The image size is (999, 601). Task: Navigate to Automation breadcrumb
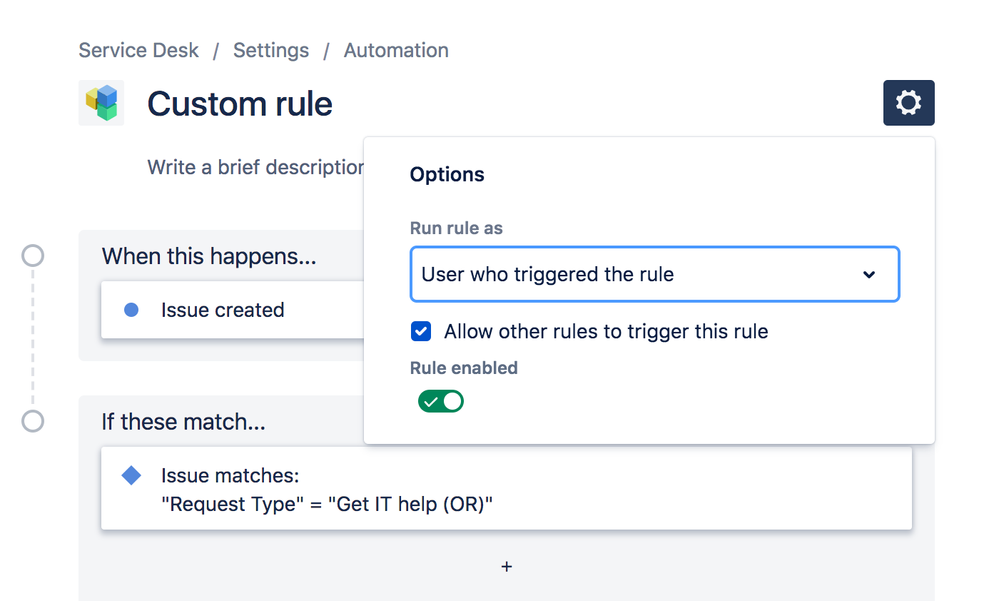(x=396, y=50)
